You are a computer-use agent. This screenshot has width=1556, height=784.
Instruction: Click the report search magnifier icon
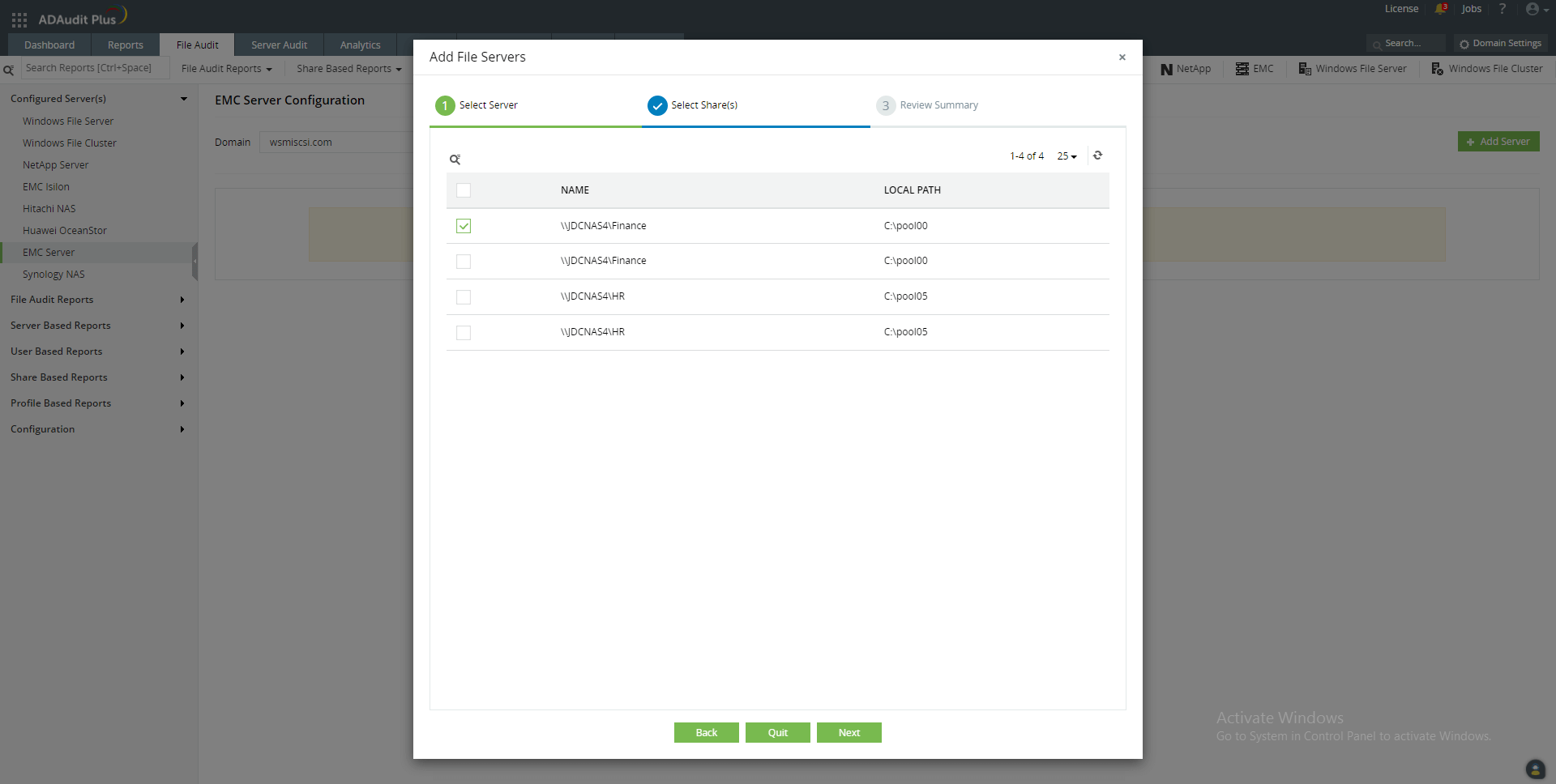coord(9,70)
